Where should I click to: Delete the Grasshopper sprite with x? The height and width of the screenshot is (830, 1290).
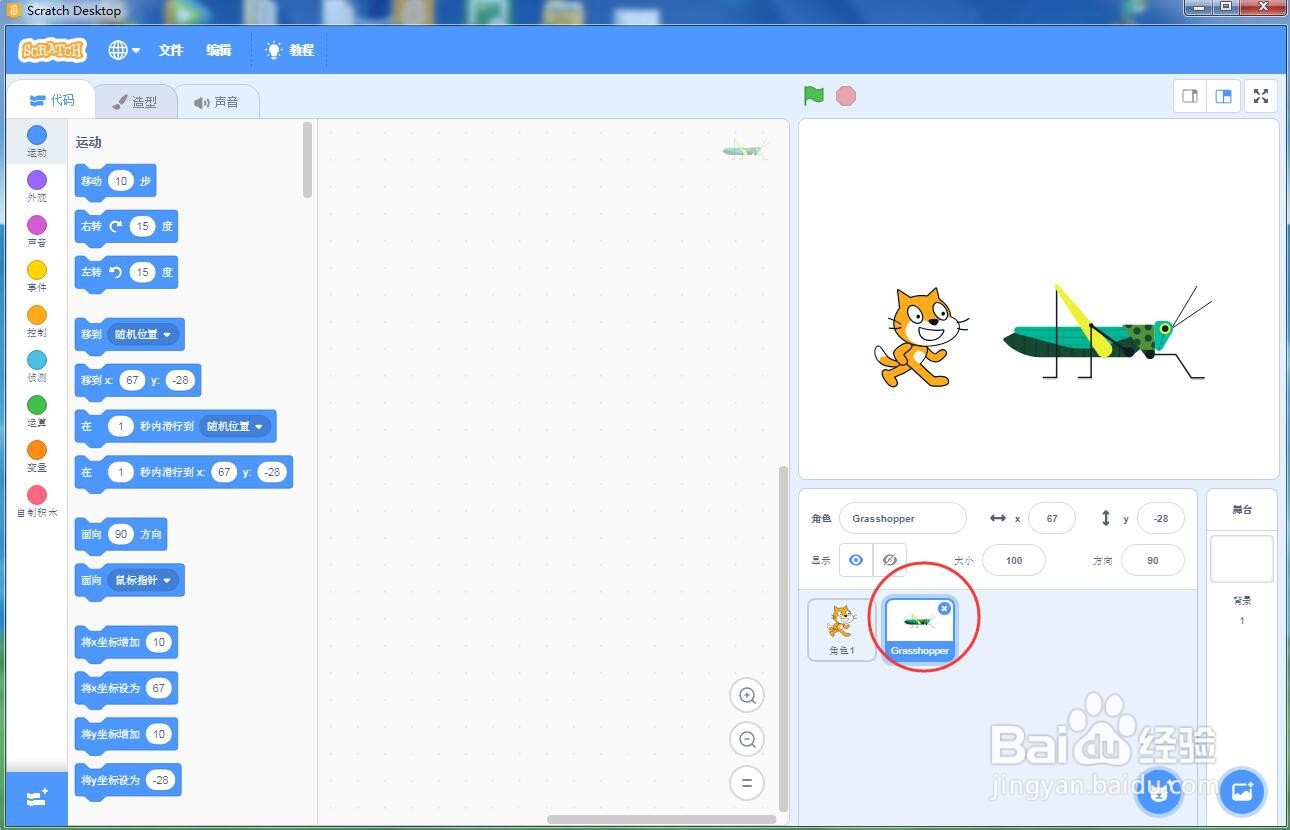click(944, 608)
